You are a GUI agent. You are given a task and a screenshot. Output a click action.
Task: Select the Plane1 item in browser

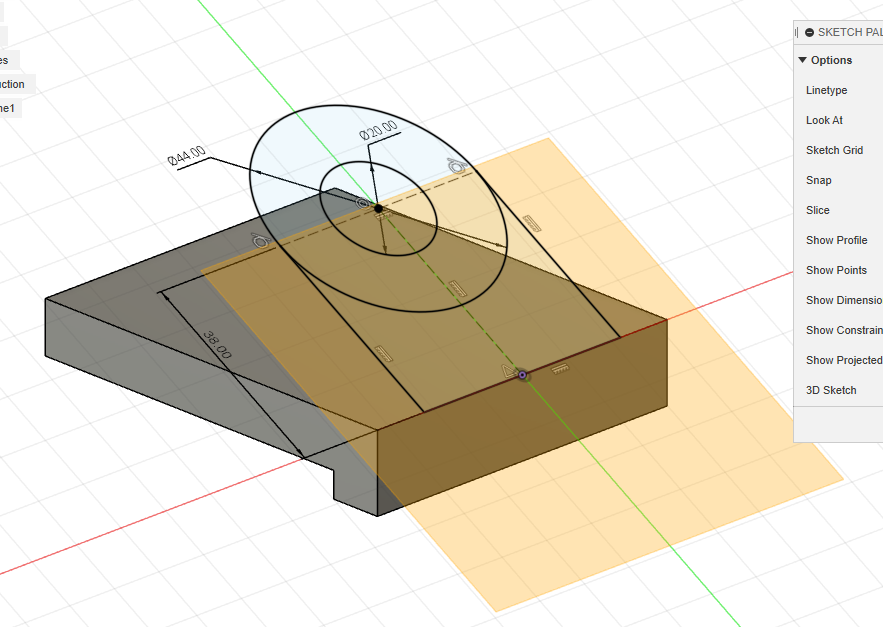pyautogui.click(x=8, y=108)
